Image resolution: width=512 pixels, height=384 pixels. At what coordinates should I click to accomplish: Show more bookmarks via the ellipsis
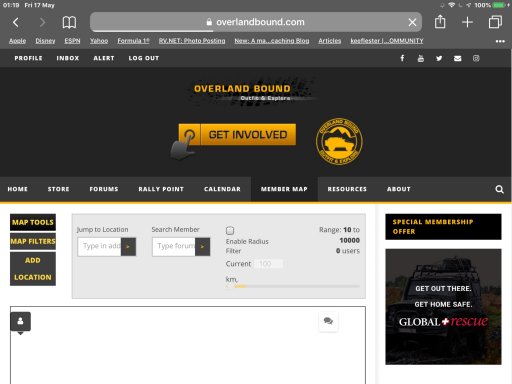coord(500,41)
